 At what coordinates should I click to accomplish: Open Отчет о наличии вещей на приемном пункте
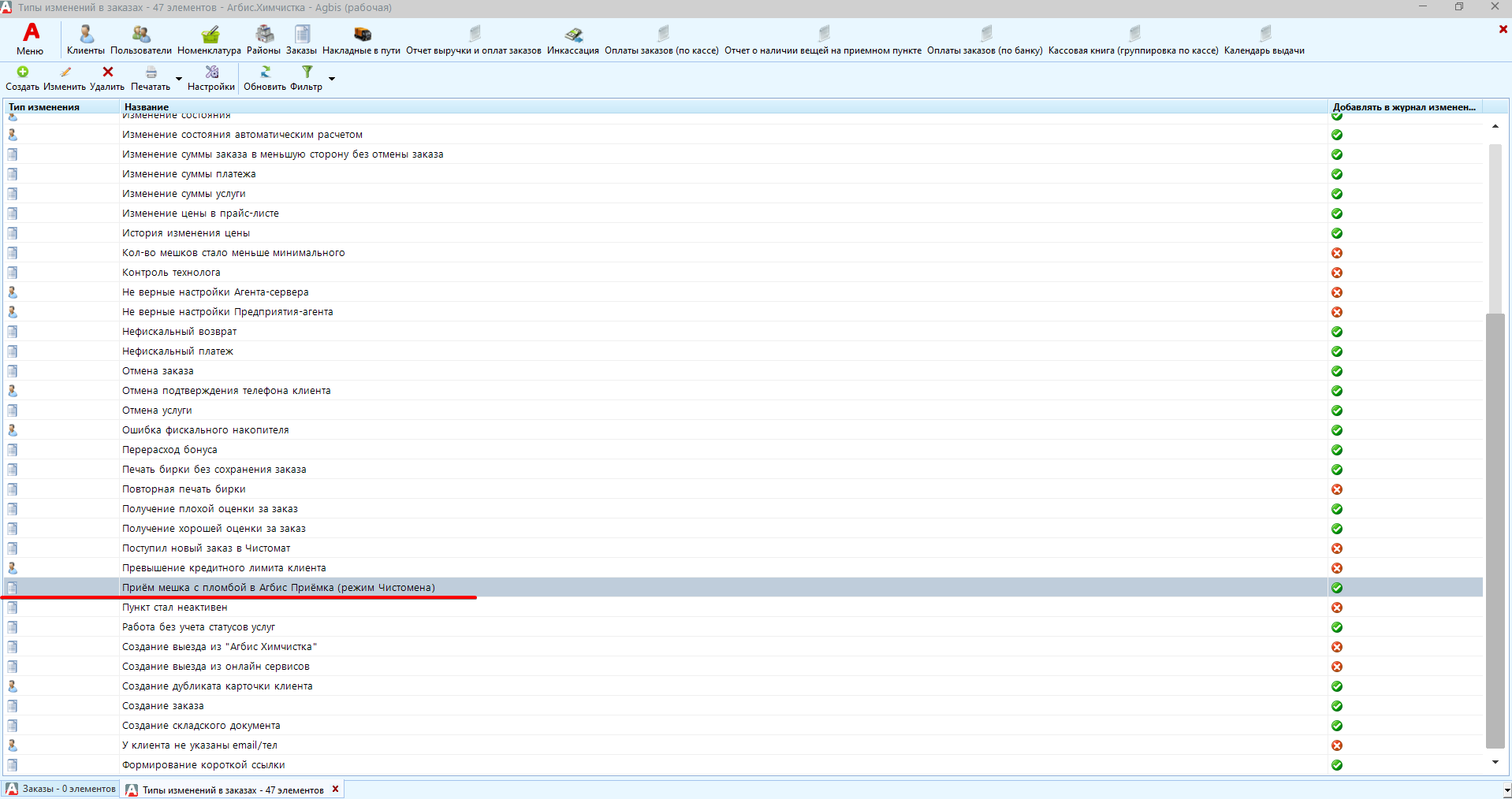point(823,39)
